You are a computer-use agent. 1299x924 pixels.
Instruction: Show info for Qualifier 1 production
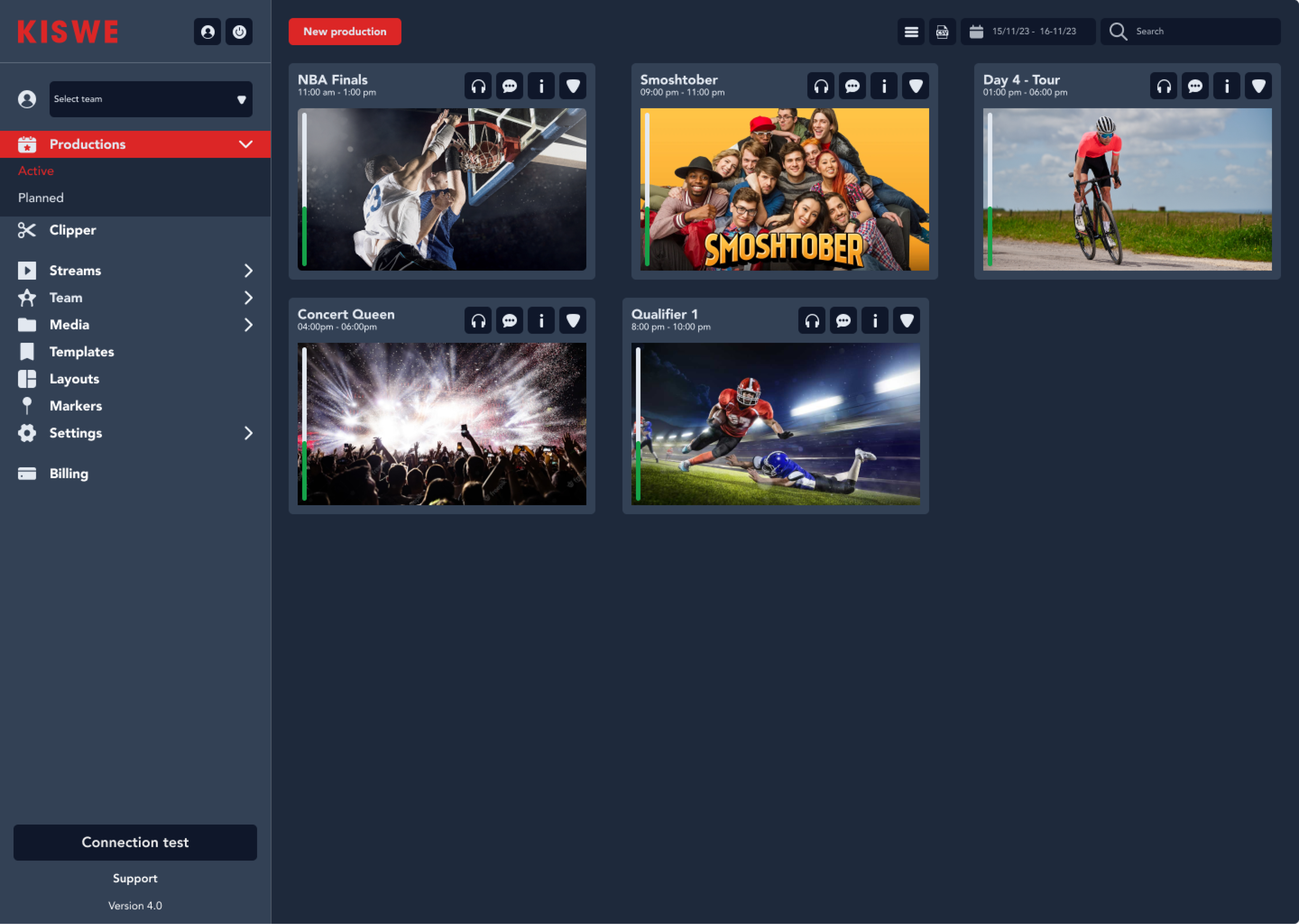[875, 320]
